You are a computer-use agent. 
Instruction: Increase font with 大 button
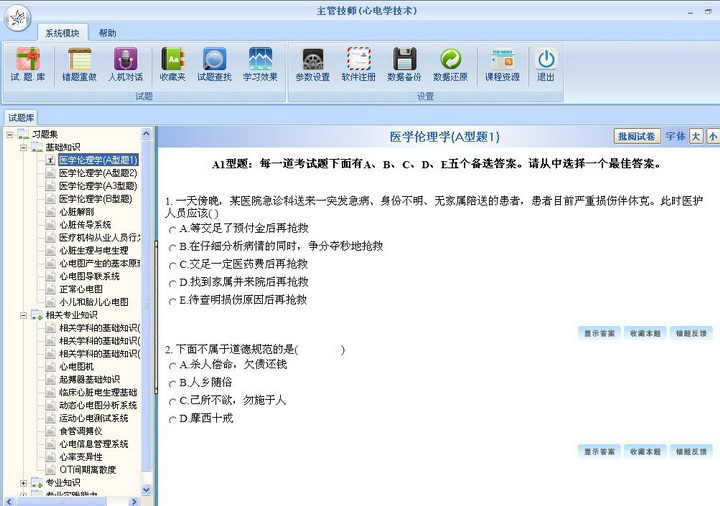pos(696,136)
